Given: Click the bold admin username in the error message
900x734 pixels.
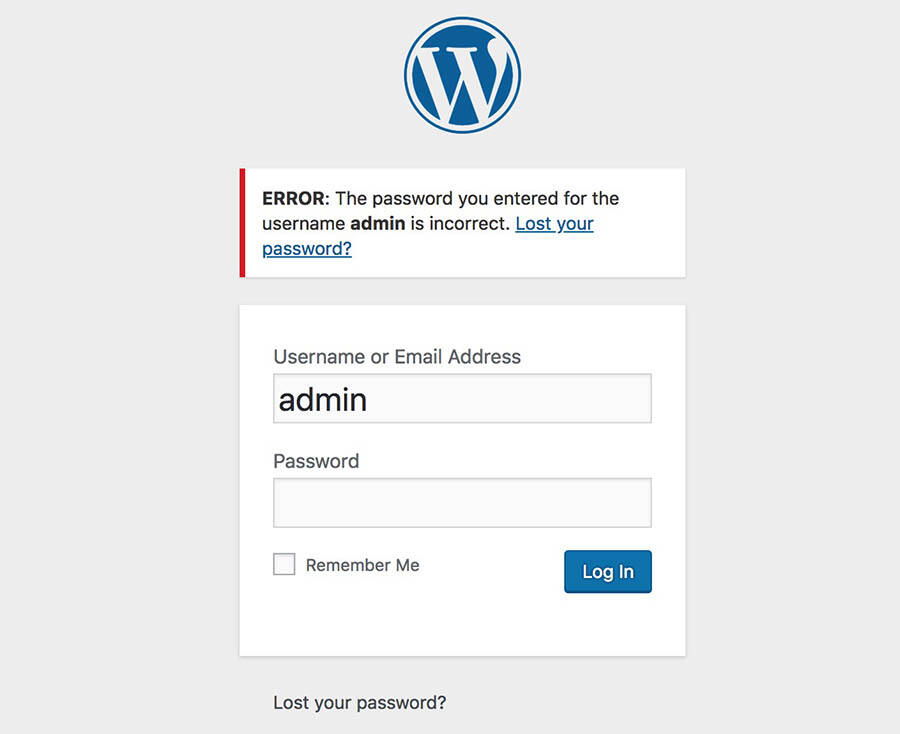Looking at the screenshot, I should 377,224.
